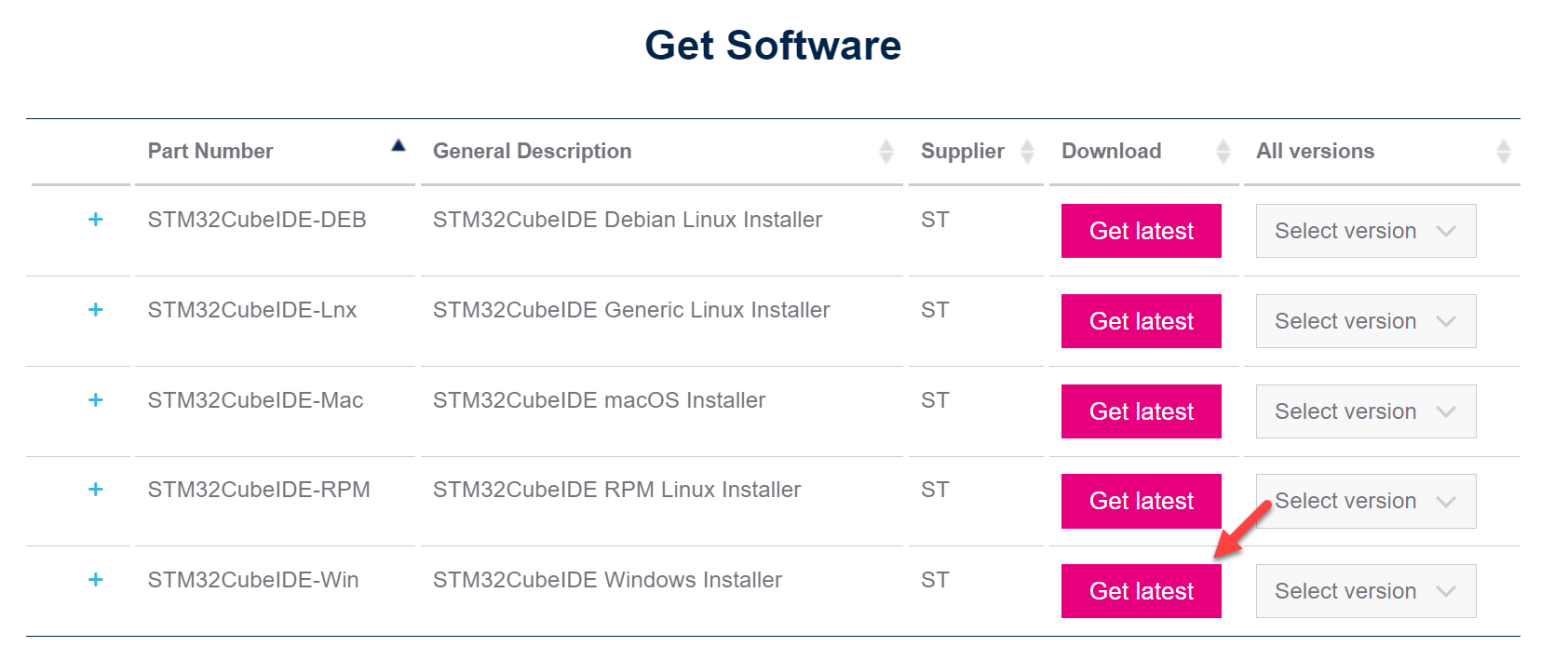Sort by Download column arrows icon

coord(1223,152)
